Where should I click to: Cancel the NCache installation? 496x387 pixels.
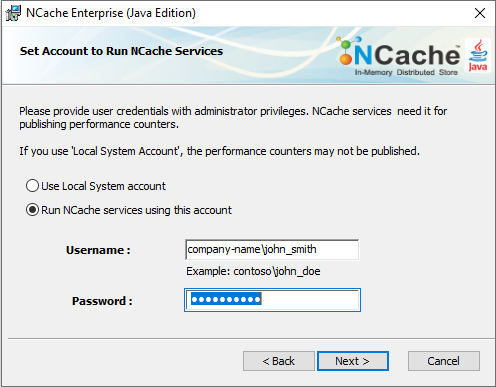[444, 361]
